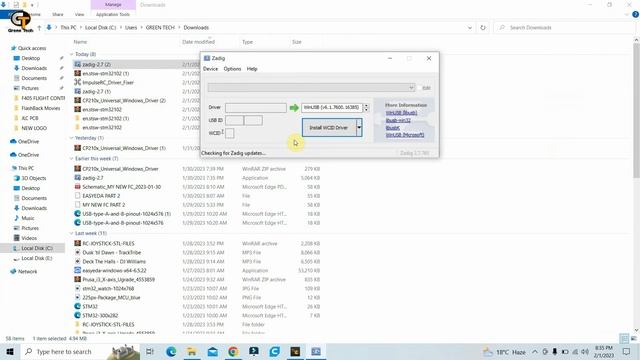The width and height of the screenshot is (640, 360).
Task: Open the Mail app from taskbar
Action: [212, 351]
